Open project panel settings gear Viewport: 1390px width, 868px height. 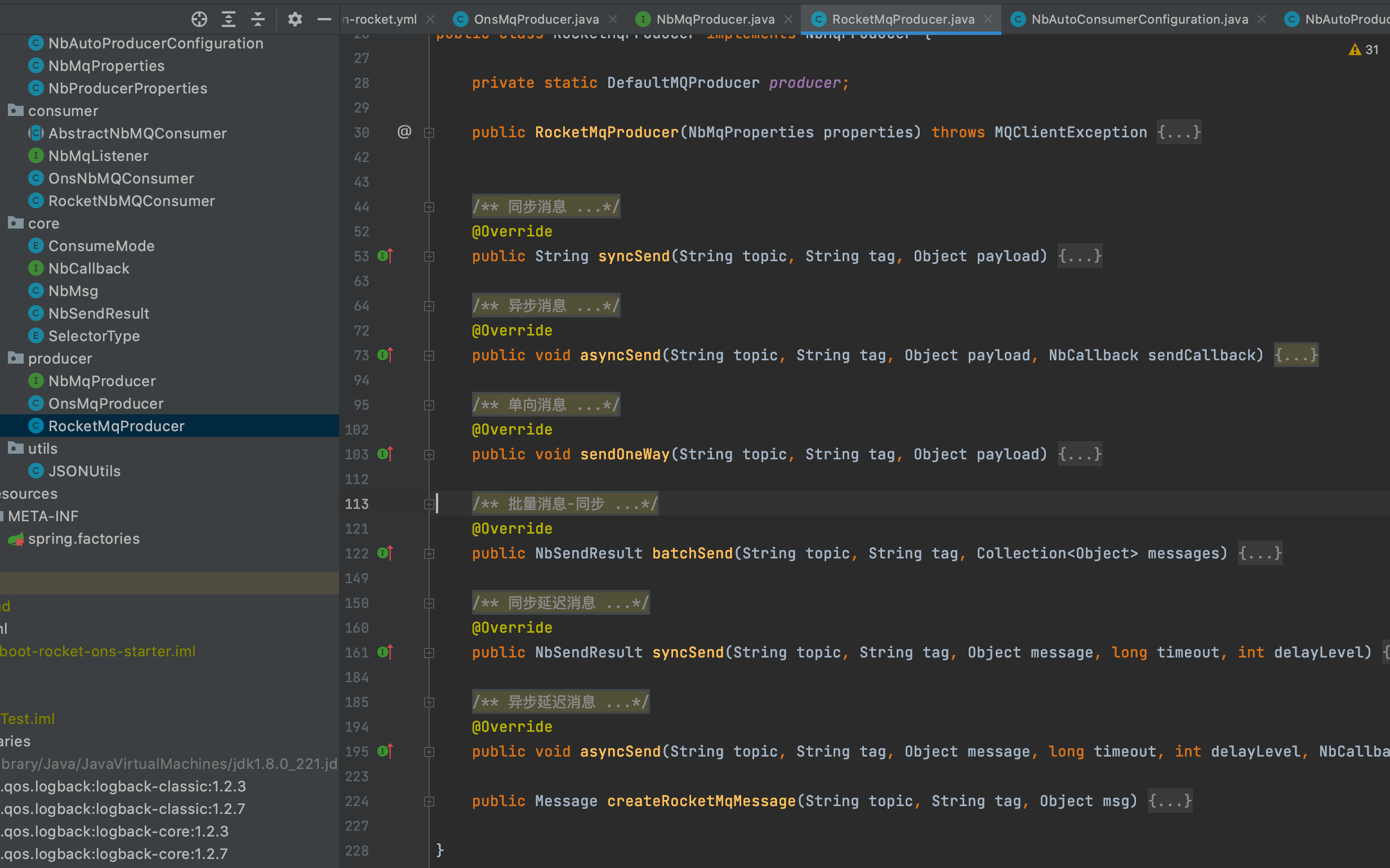[295, 19]
